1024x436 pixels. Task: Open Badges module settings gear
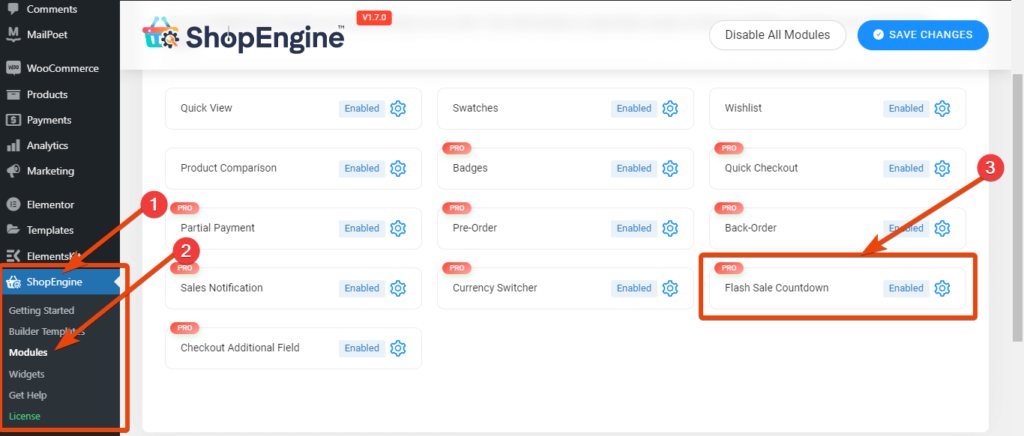pos(670,168)
